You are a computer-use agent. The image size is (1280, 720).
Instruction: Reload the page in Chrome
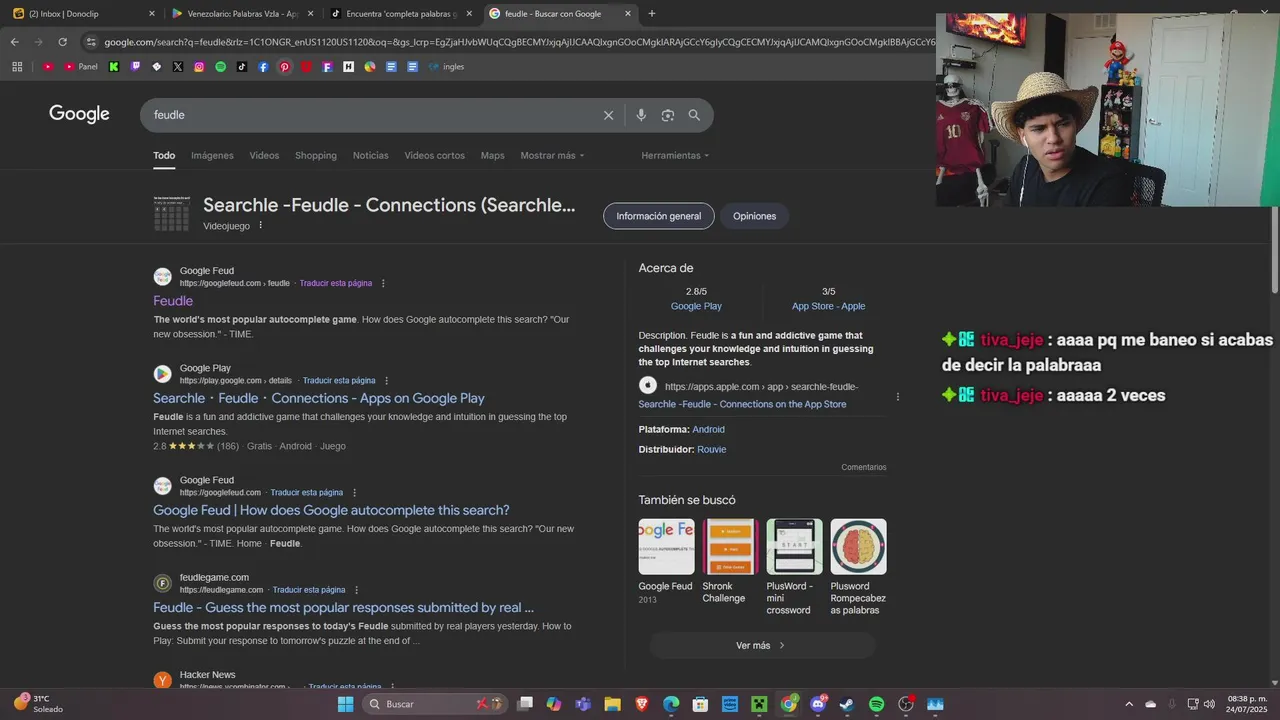click(62, 42)
